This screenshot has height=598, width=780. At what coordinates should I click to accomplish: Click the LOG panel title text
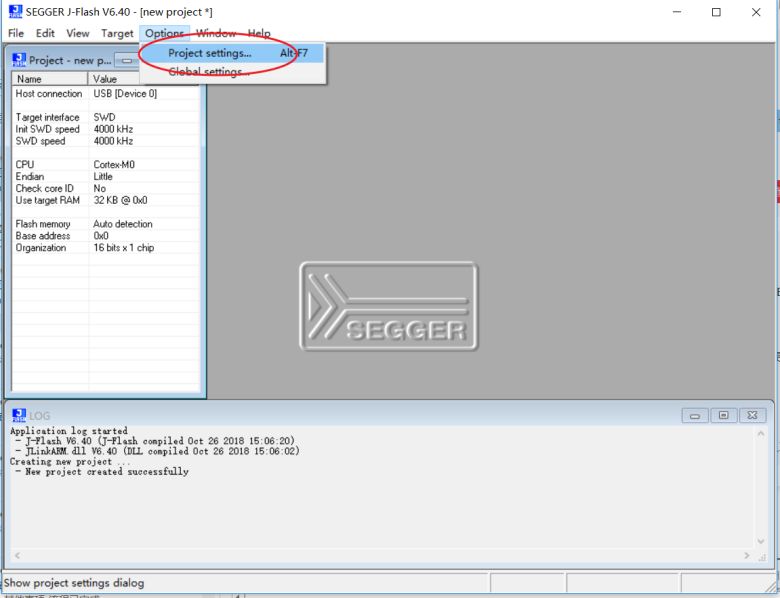click(39, 415)
